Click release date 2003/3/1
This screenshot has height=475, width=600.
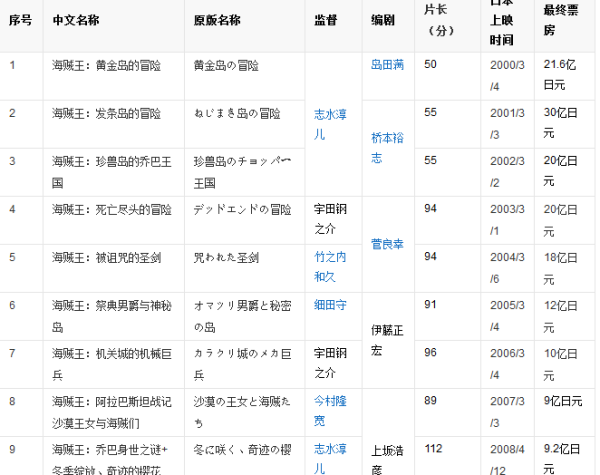[x=507, y=220]
